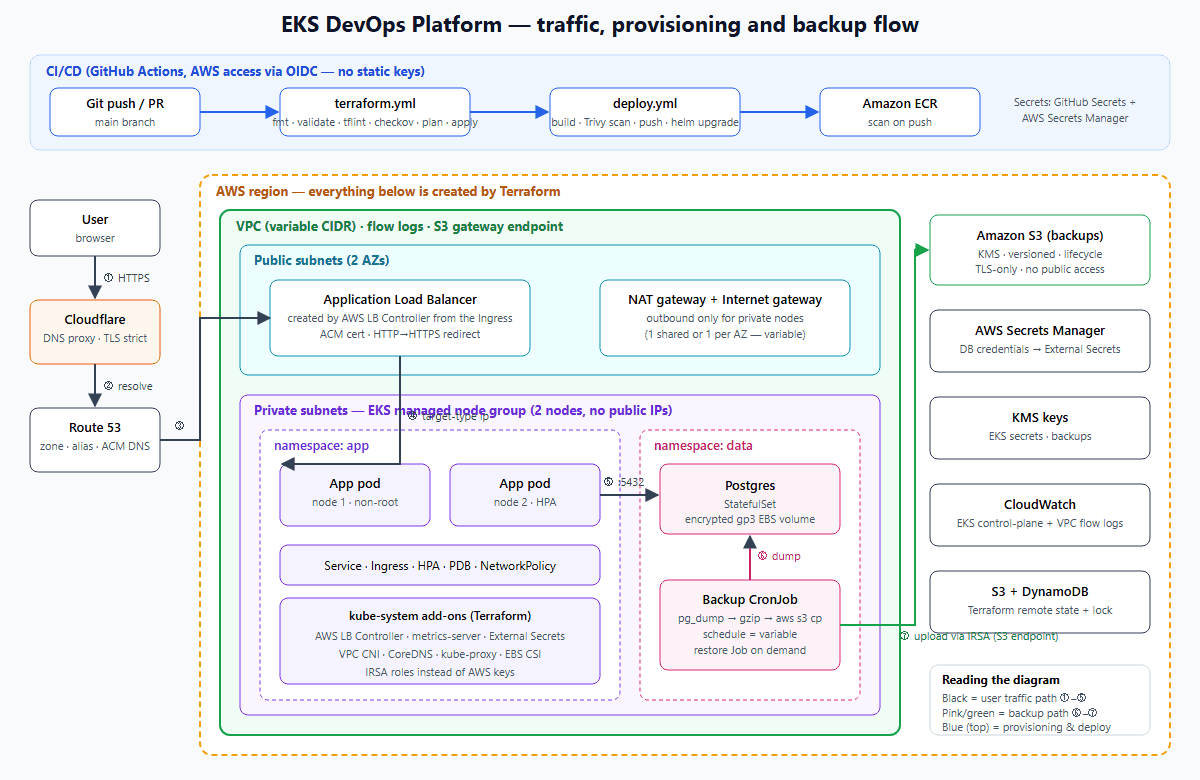
Task: Select the App pod on node 2 with HPA
Action: coord(525,494)
